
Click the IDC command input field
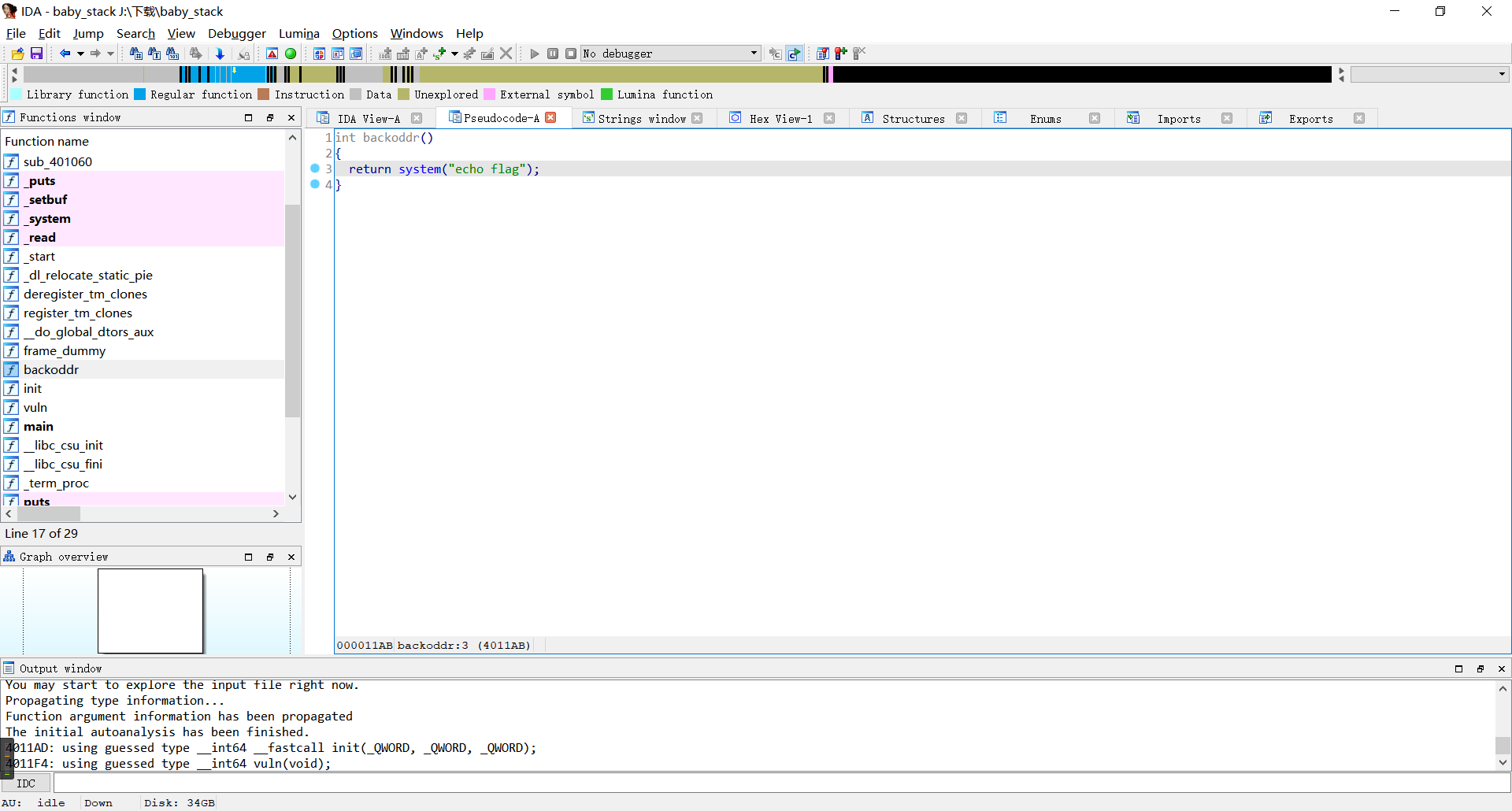point(780,783)
